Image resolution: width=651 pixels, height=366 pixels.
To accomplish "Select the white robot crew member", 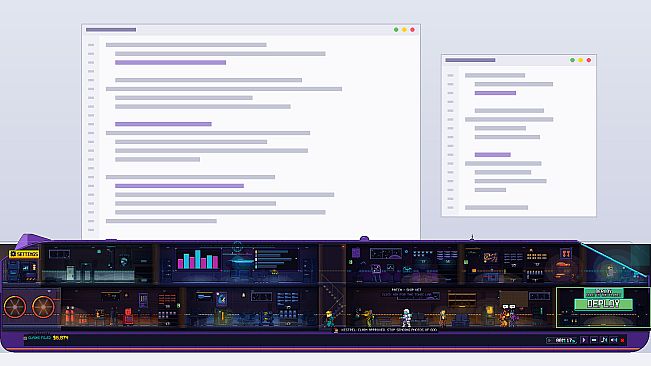I will pyautogui.click(x=406, y=317).
